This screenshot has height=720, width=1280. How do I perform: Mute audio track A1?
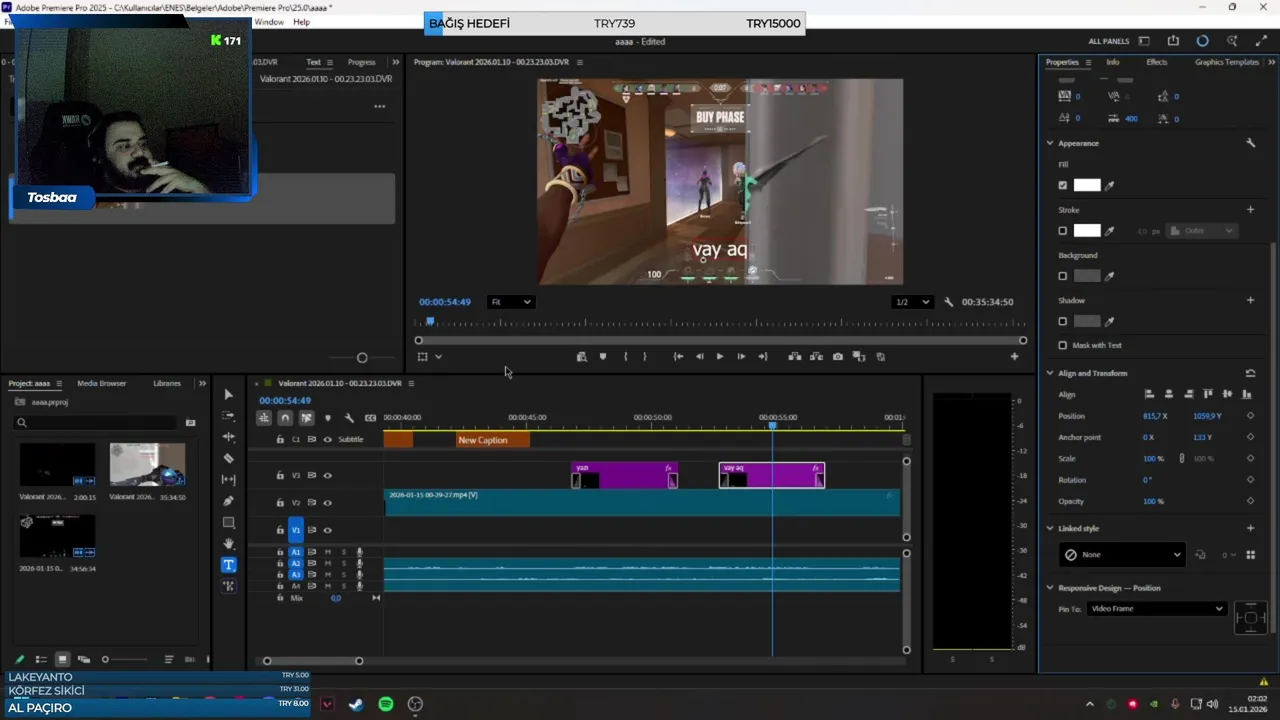click(327, 552)
